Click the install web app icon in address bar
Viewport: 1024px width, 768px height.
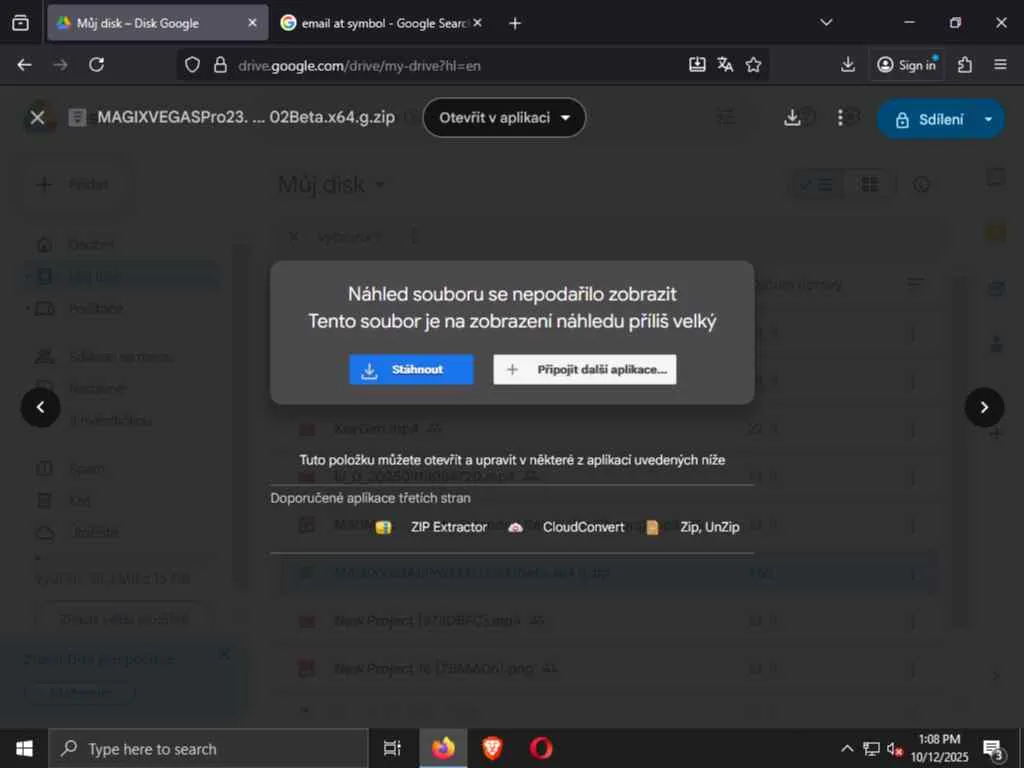tap(697, 65)
